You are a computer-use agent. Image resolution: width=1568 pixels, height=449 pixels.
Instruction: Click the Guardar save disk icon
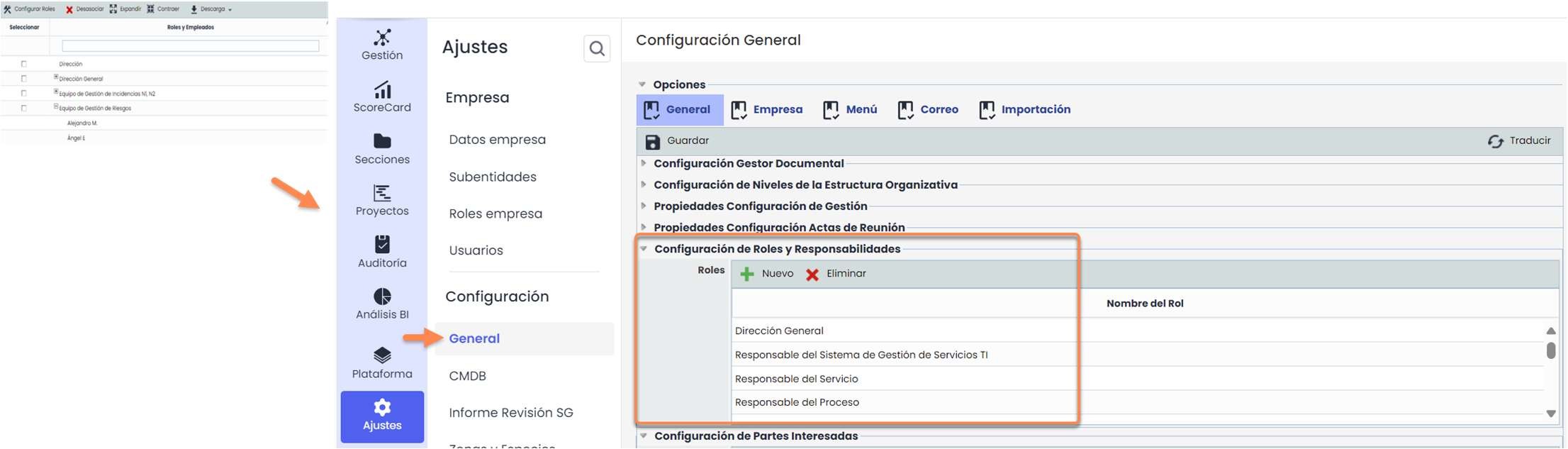coord(653,141)
